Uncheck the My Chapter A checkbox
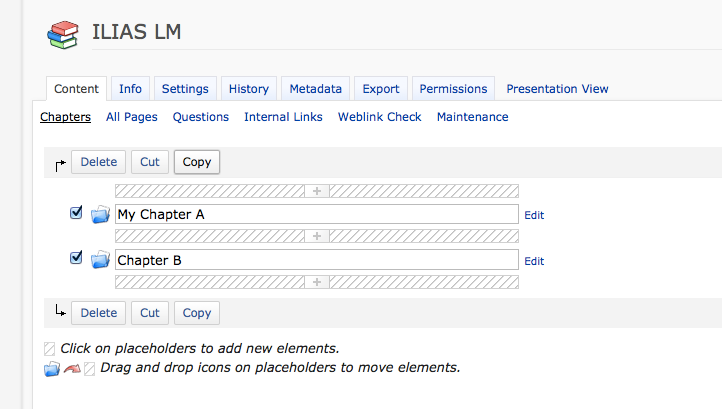Viewport: 722px width, 409px height. (x=76, y=213)
